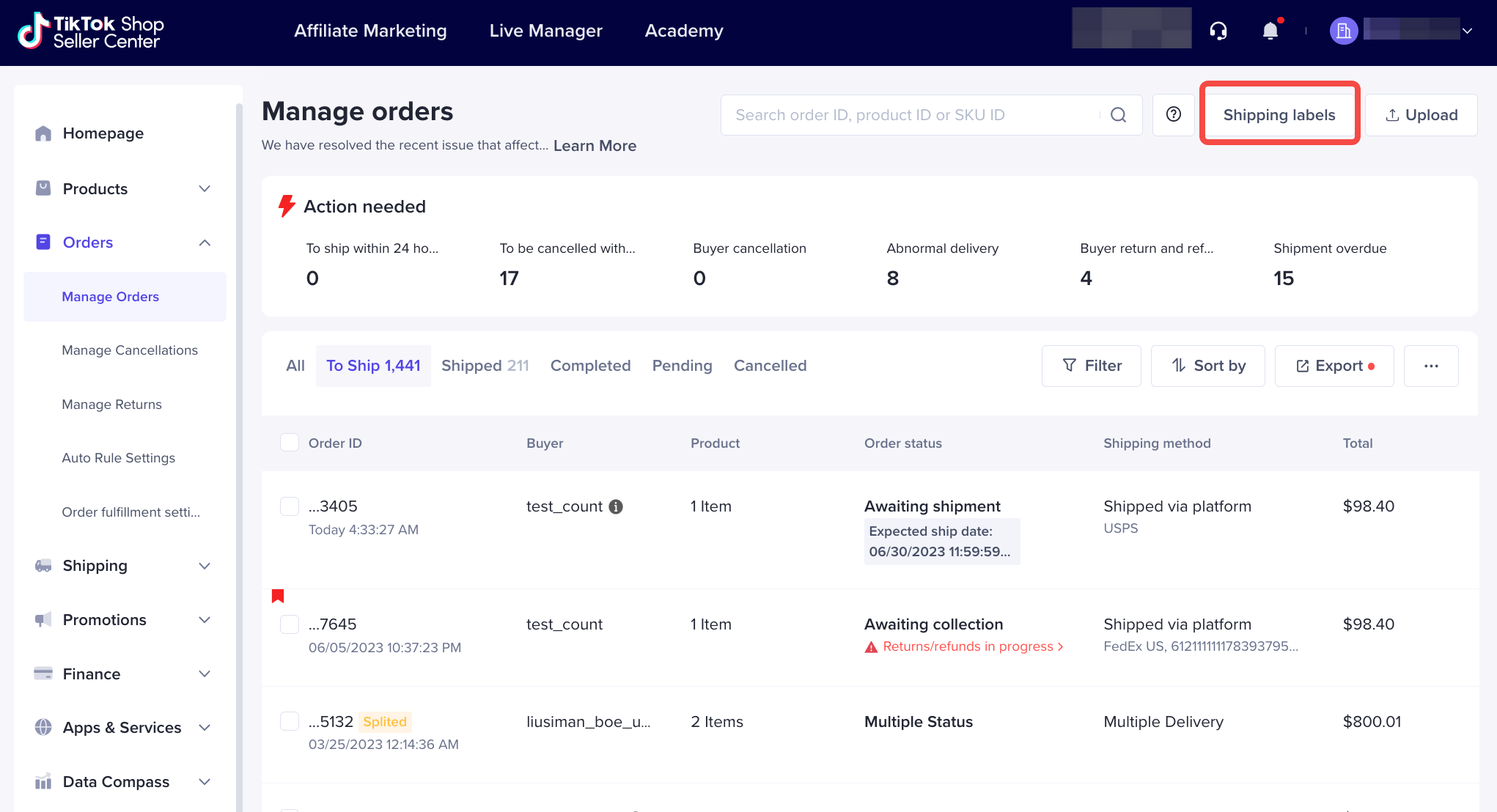
Task: Collapse the Orders menu chevron
Action: click(x=205, y=243)
